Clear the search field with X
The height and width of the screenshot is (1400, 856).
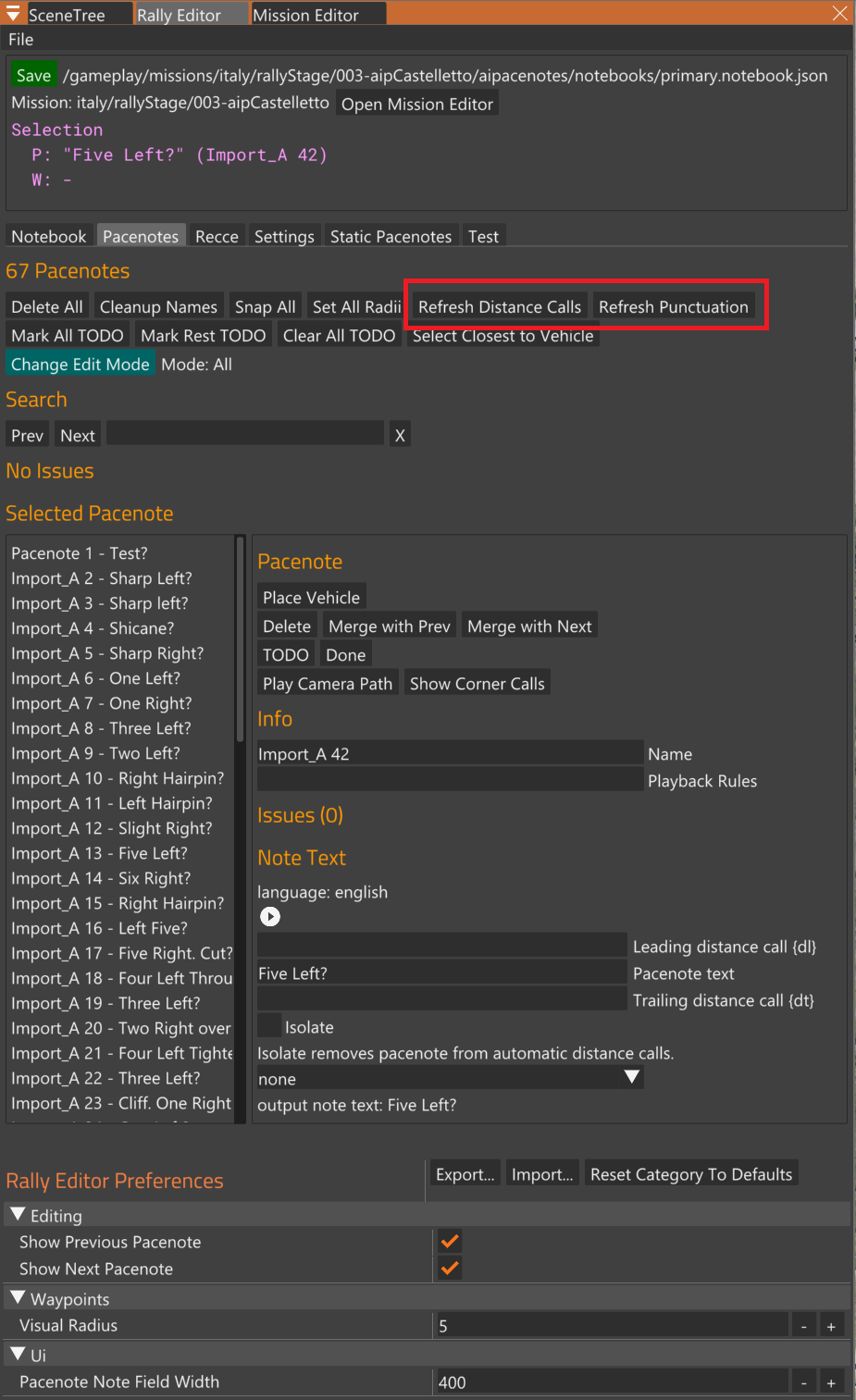click(x=400, y=435)
